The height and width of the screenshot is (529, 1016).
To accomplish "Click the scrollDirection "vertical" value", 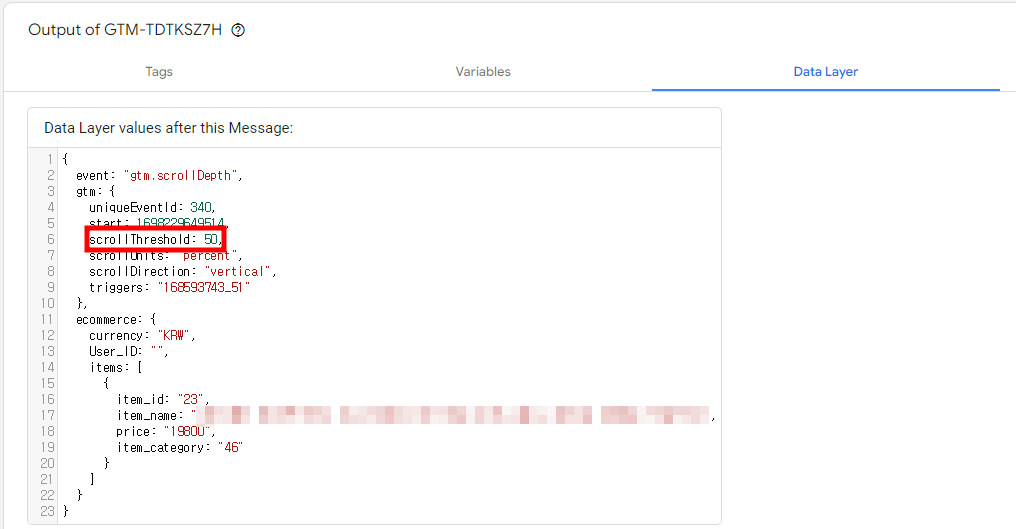I will coord(237,272).
